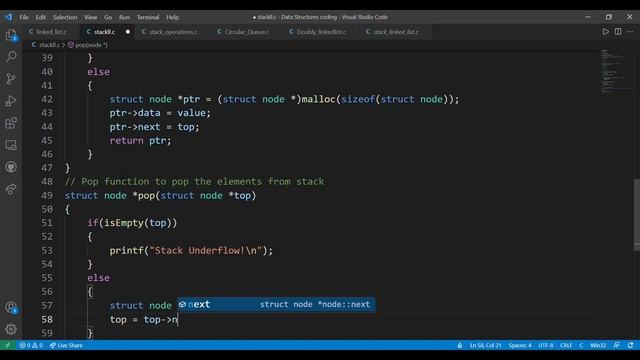Click 'ptr->next = top;' on line 44

(154, 127)
